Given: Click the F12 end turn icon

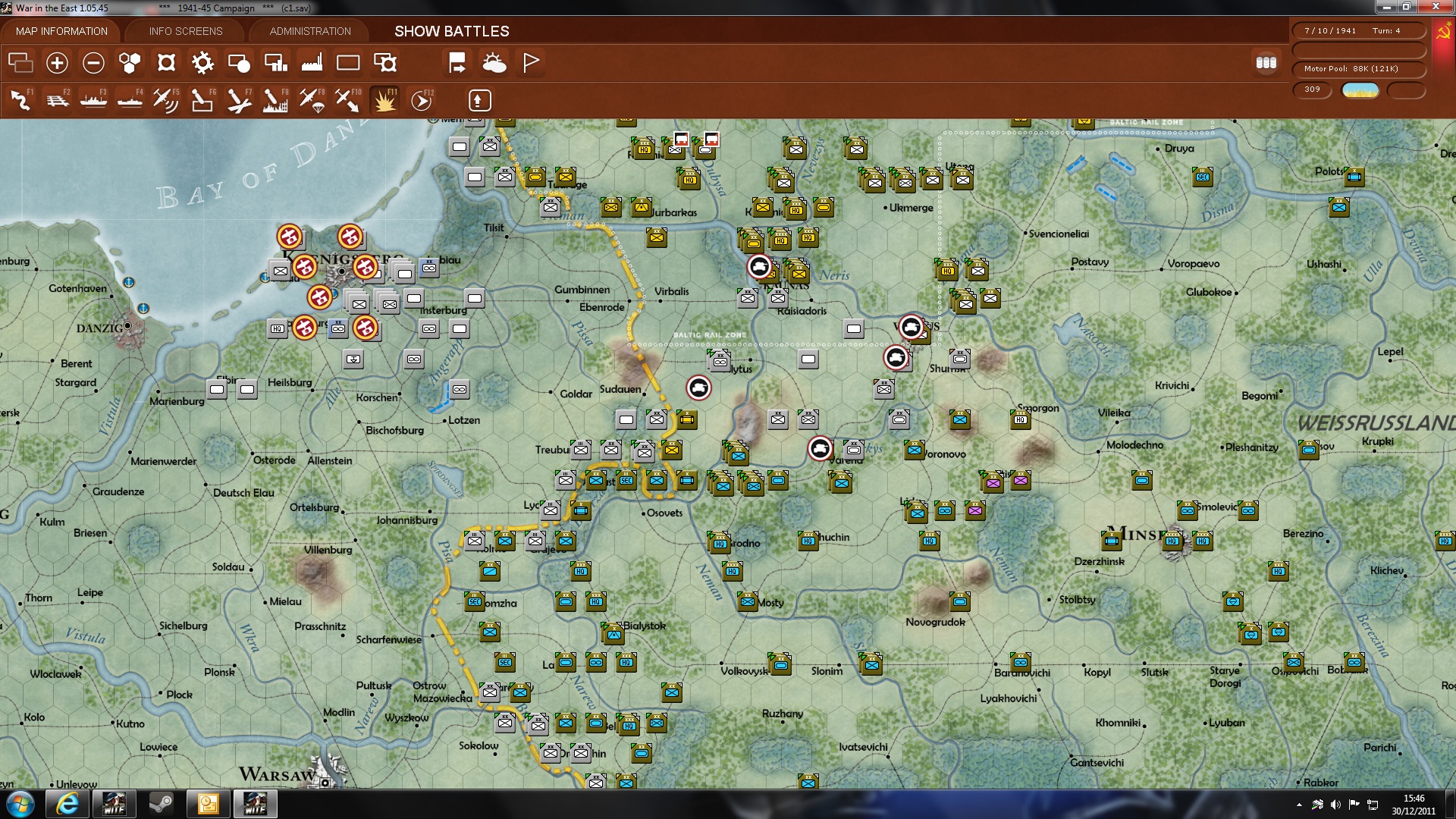Looking at the screenshot, I should [422, 100].
